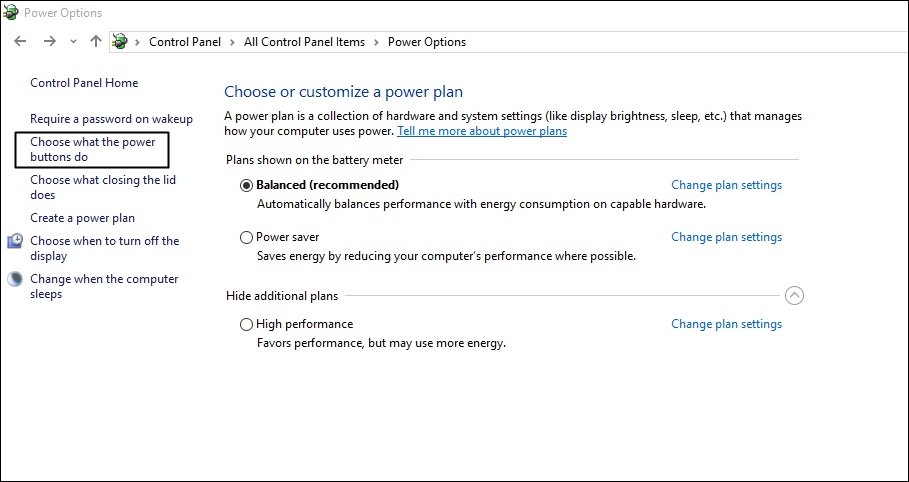909x482 pixels.
Task: Select the Power saver plan
Action: pos(247,238)
